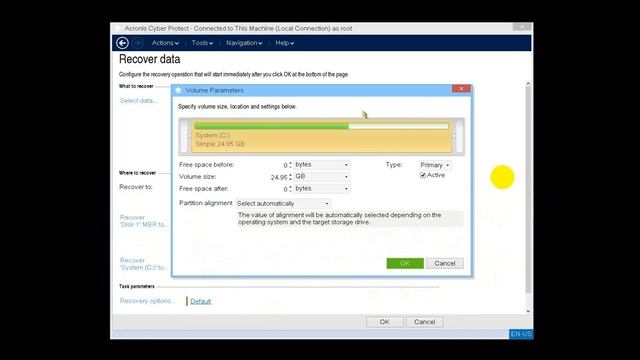Screen dimensions: 640x360
Task: Open the Type dropdown set to Primary
Action: coord(435,165)
